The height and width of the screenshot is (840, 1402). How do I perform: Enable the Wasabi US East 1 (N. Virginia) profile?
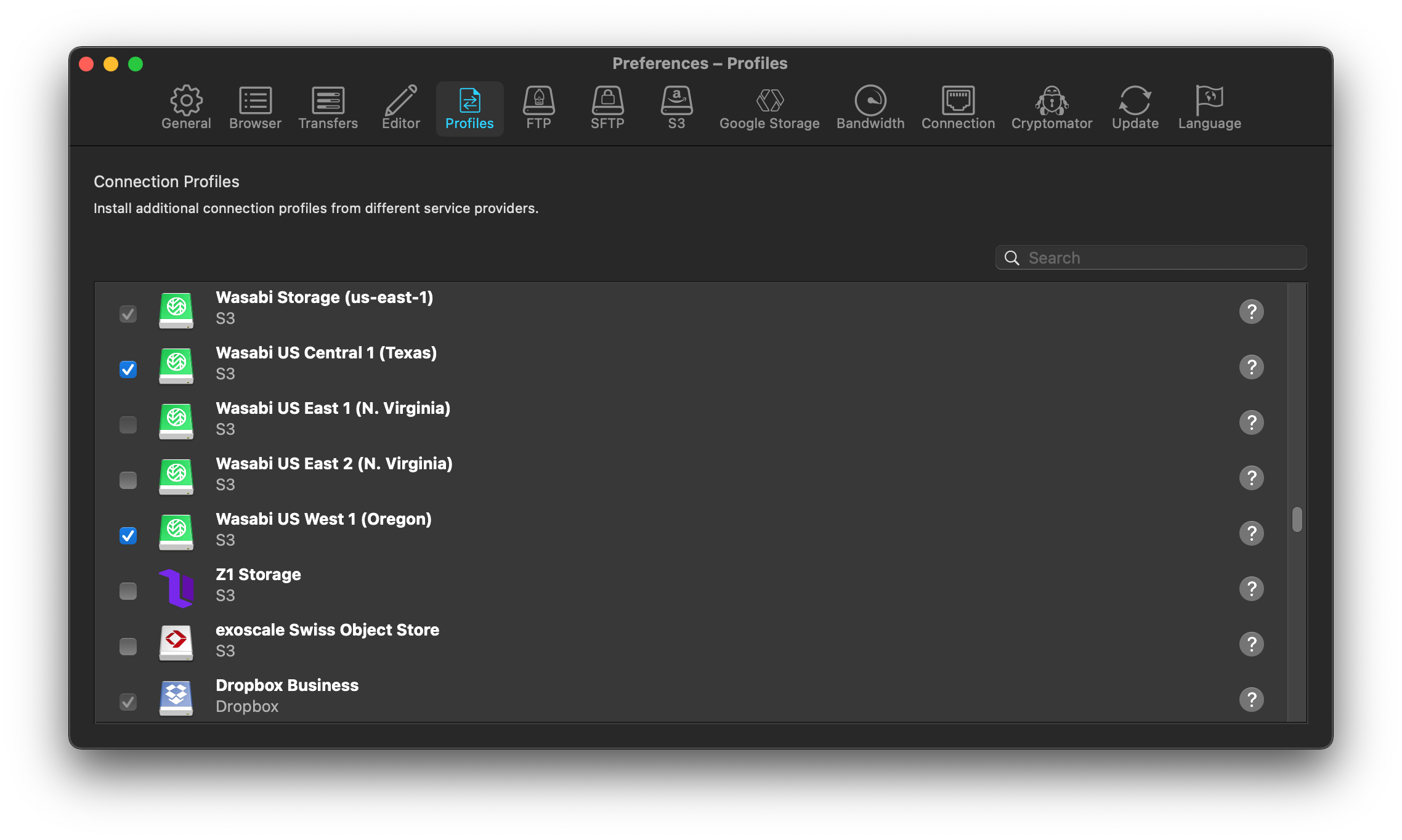pos(128,425)
